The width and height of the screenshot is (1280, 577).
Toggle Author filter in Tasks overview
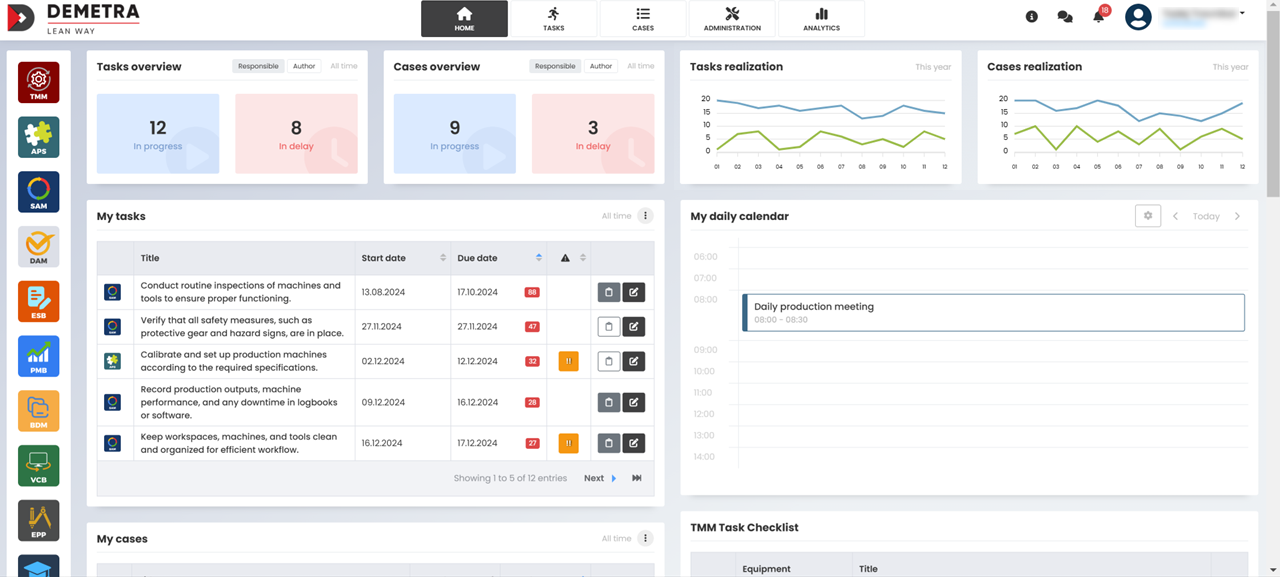(x=304, y=66)
